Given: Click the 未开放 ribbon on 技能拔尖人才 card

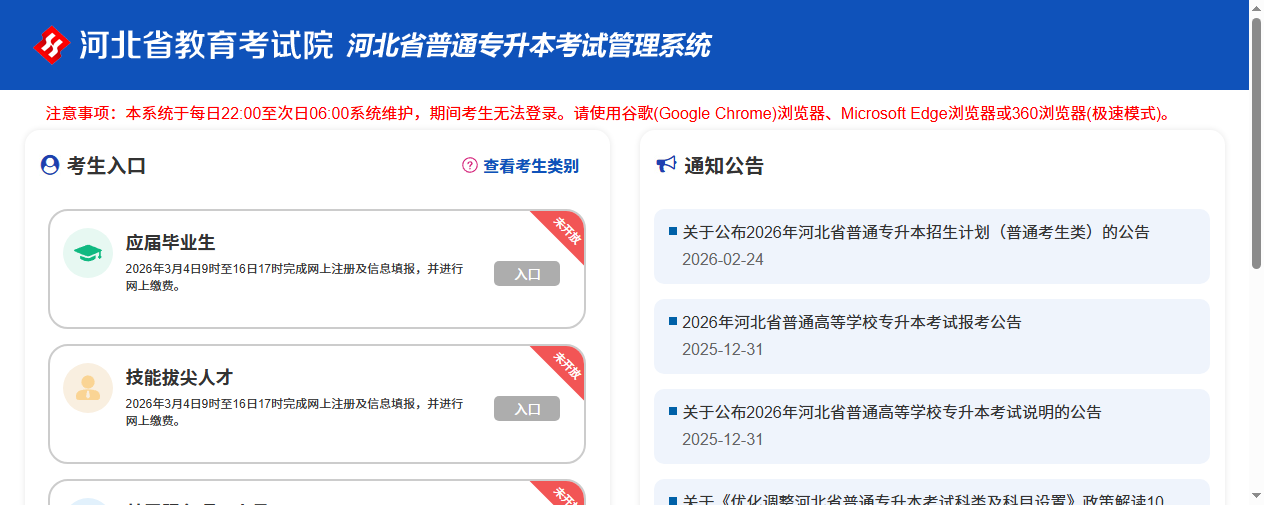Looking at the screenshot, I should click(x=565, y=366).
